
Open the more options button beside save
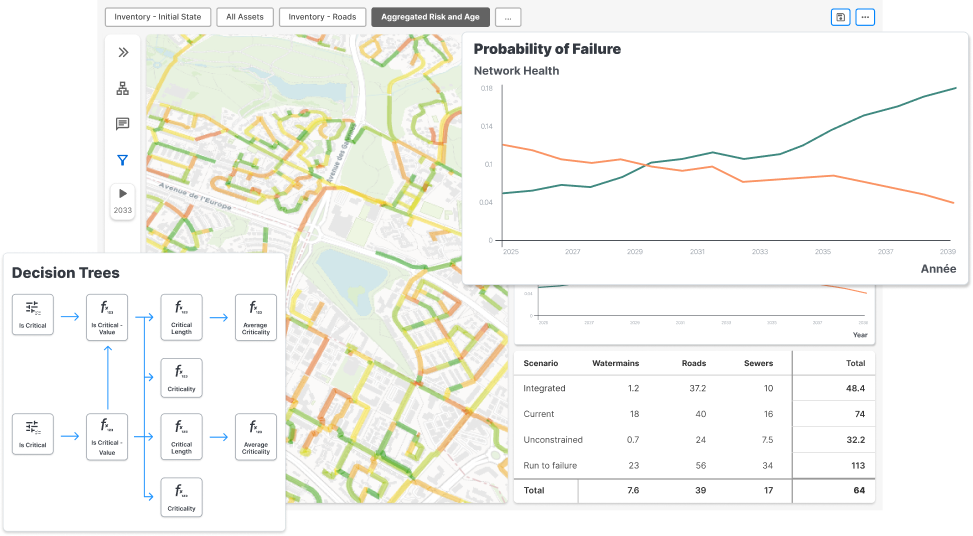tap(865, 17)
